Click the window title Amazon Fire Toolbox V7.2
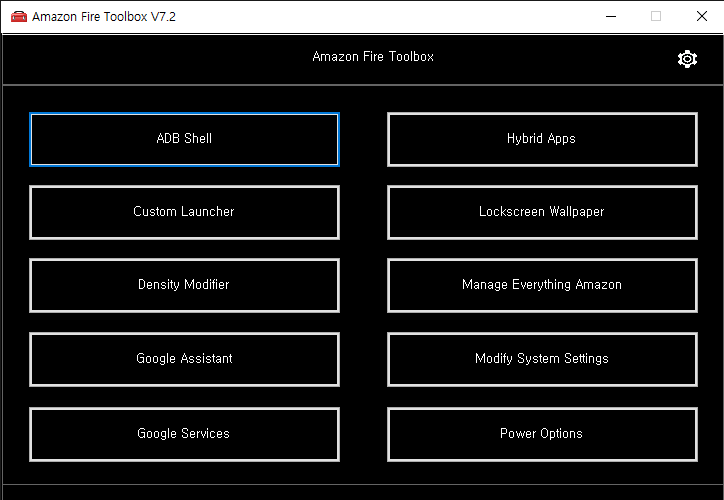This screenshot has height=500, width=724. [x=104, y=17]
